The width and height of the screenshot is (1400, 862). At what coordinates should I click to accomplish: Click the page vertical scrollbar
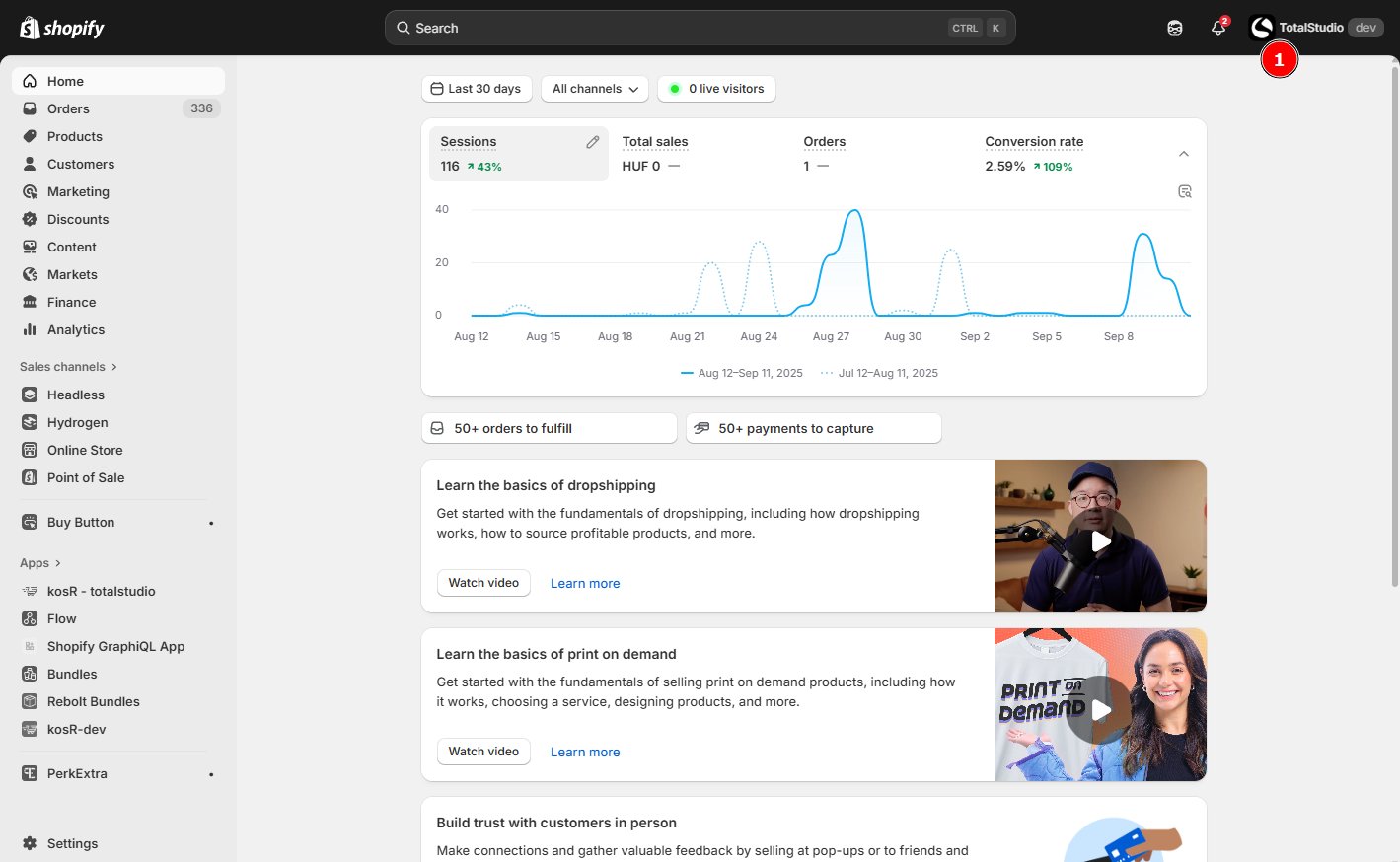coord(1394,325)
